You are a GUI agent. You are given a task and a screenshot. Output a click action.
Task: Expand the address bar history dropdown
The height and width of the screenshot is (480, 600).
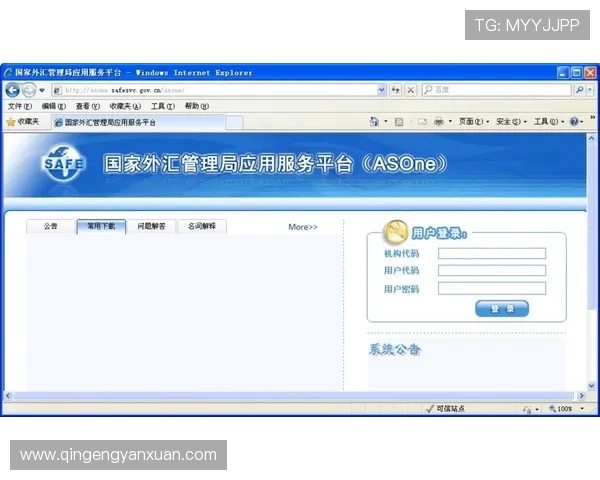381,90
